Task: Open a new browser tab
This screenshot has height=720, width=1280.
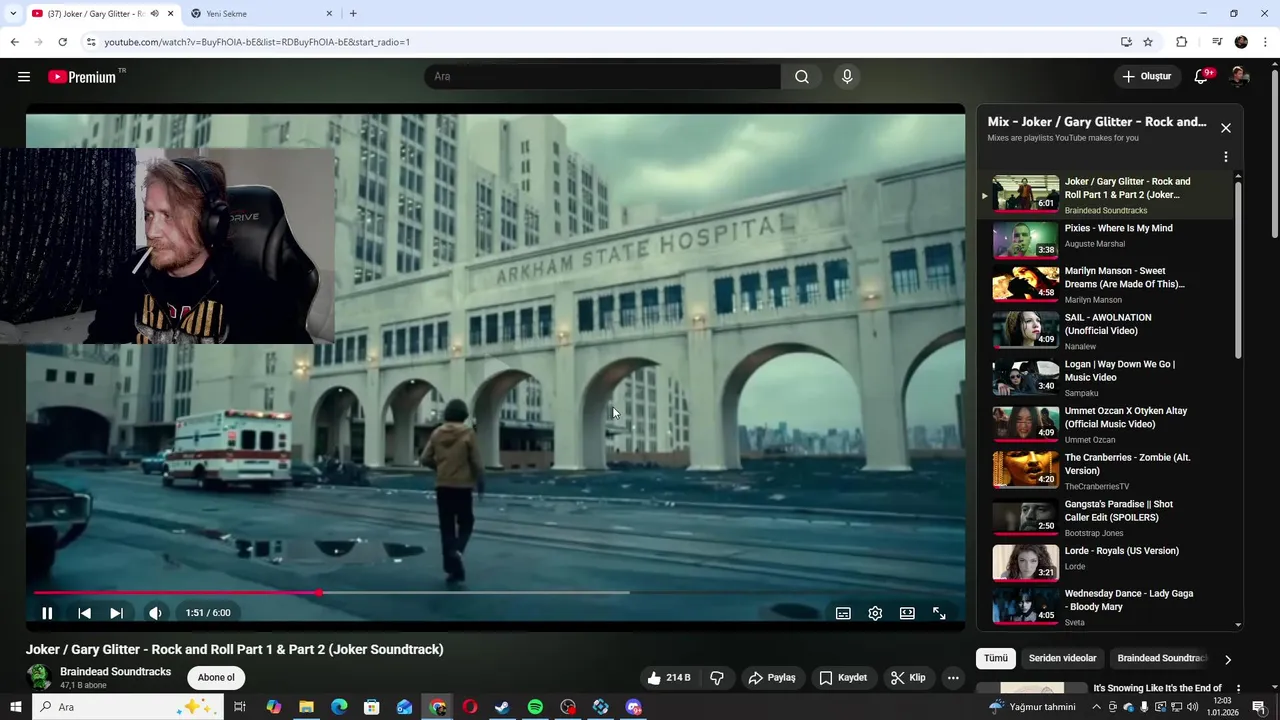Action: (x=353, y=14)
